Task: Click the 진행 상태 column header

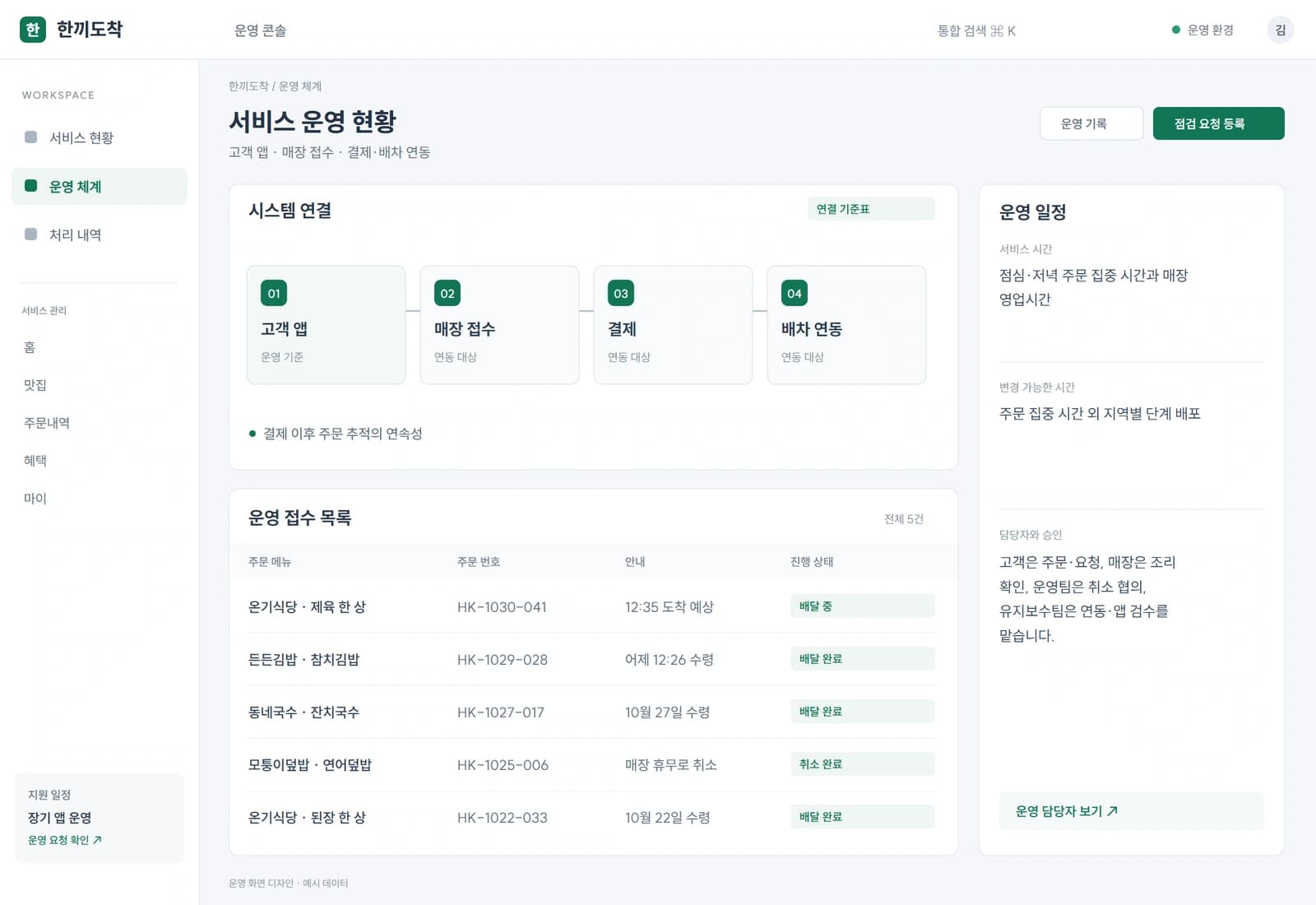Action: pos(812,562)
